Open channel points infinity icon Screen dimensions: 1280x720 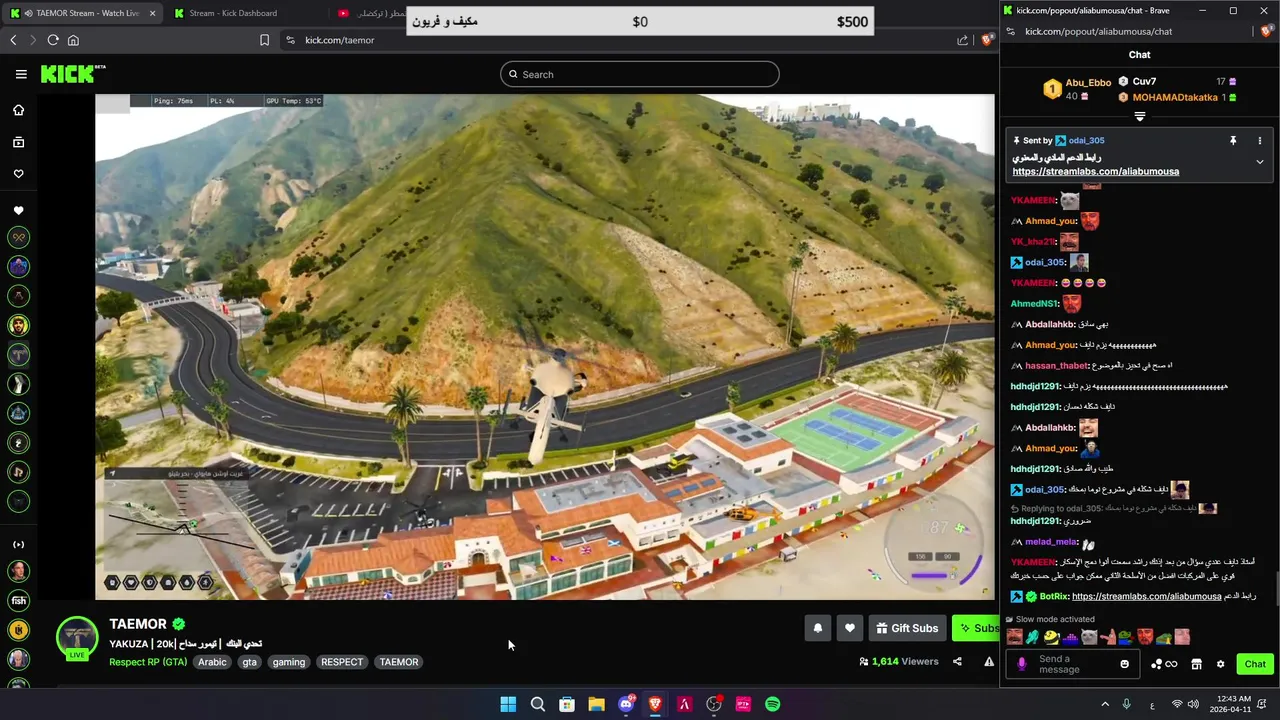click(1164, 664)
